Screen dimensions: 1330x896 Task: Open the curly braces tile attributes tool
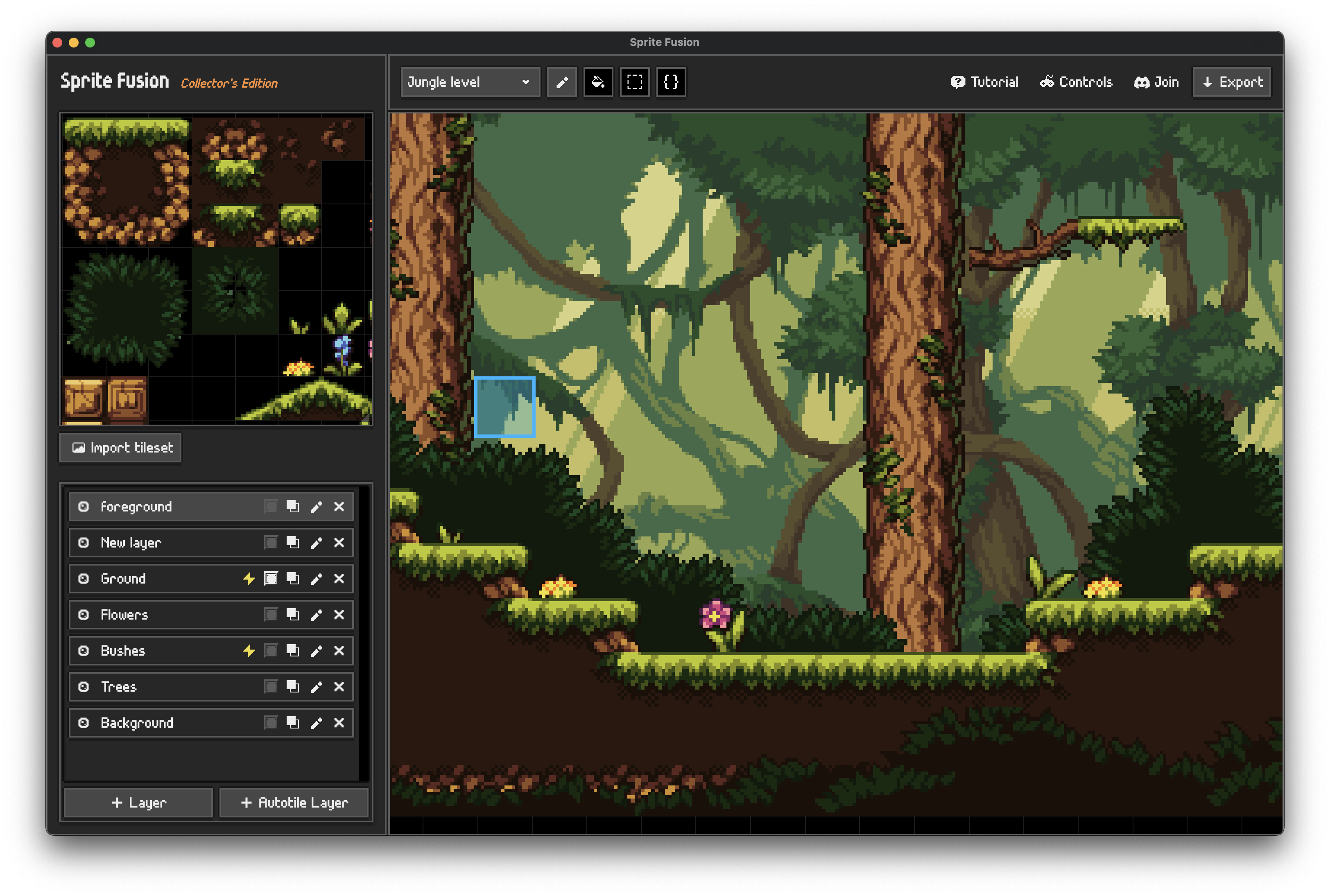pyautogui.click(x=671, y=82)
